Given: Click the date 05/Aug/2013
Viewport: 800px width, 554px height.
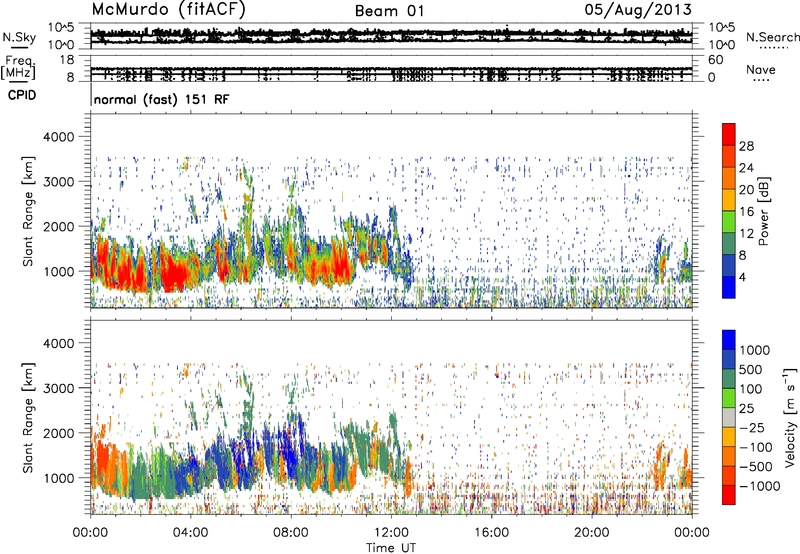Looking at the screenshot, I should point(638,9).
